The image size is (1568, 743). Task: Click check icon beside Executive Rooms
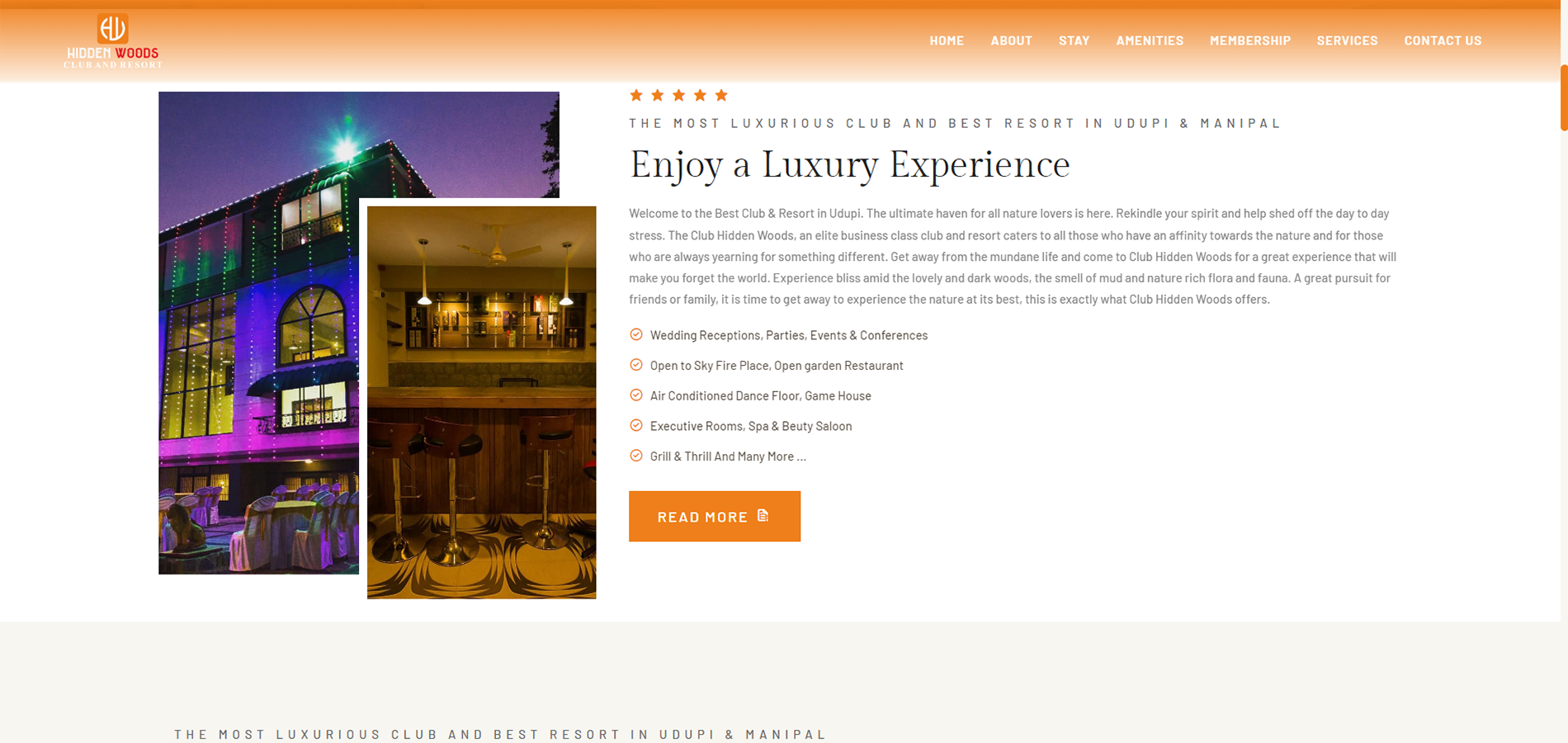coord(636,426)
